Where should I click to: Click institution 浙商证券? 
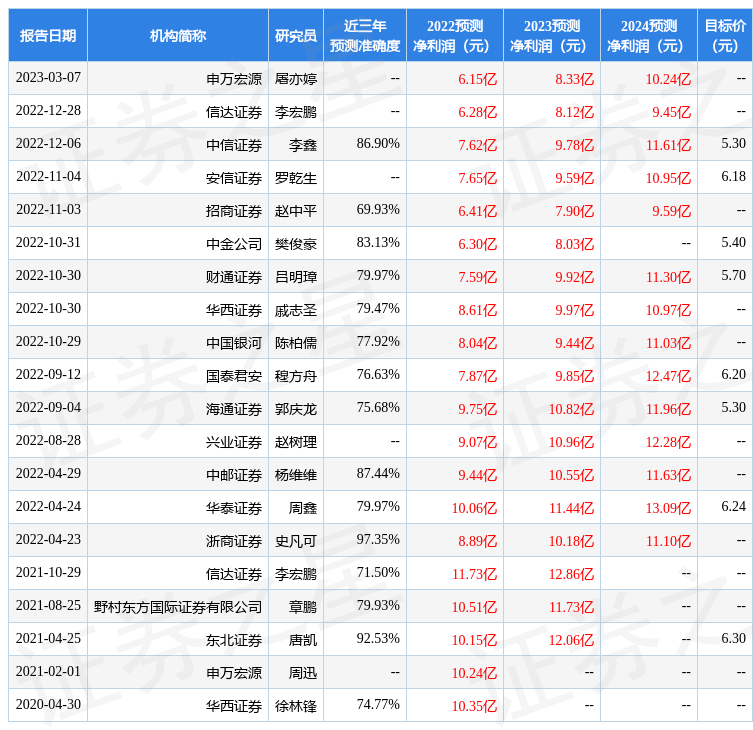234,541
